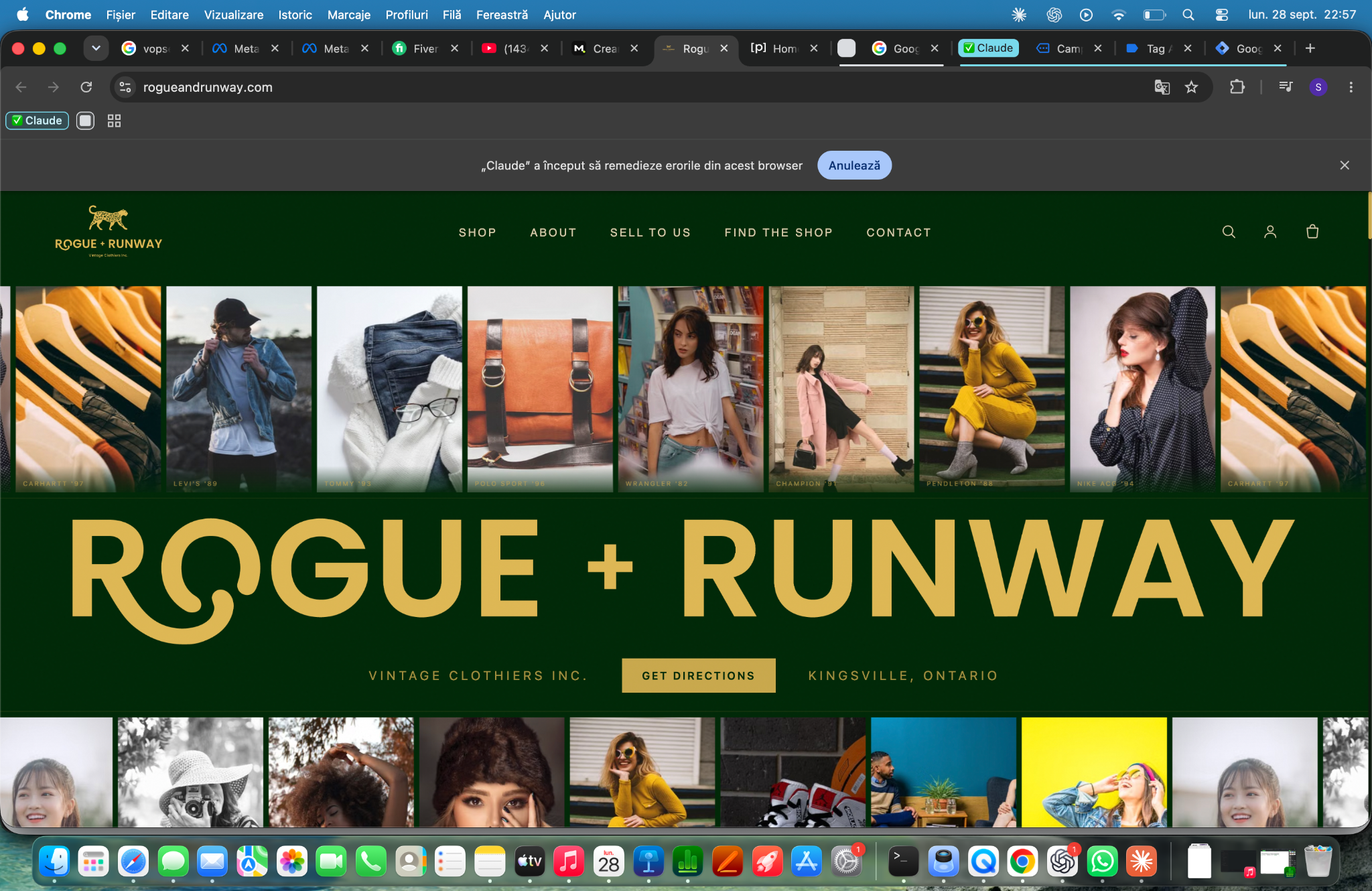Open Terminal from the dock

pos(903,862)
